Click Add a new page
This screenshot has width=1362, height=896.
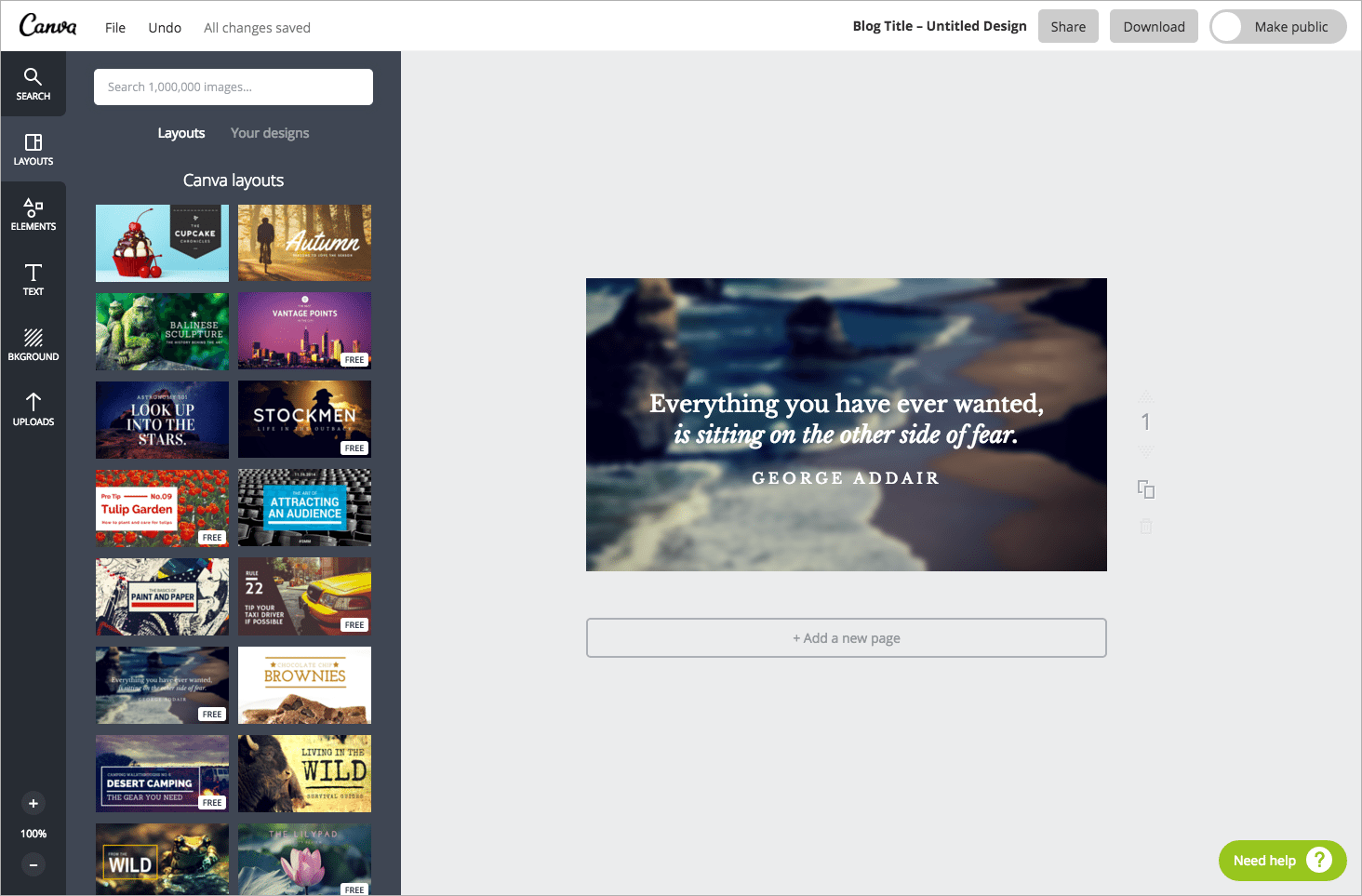click(846, 638)
